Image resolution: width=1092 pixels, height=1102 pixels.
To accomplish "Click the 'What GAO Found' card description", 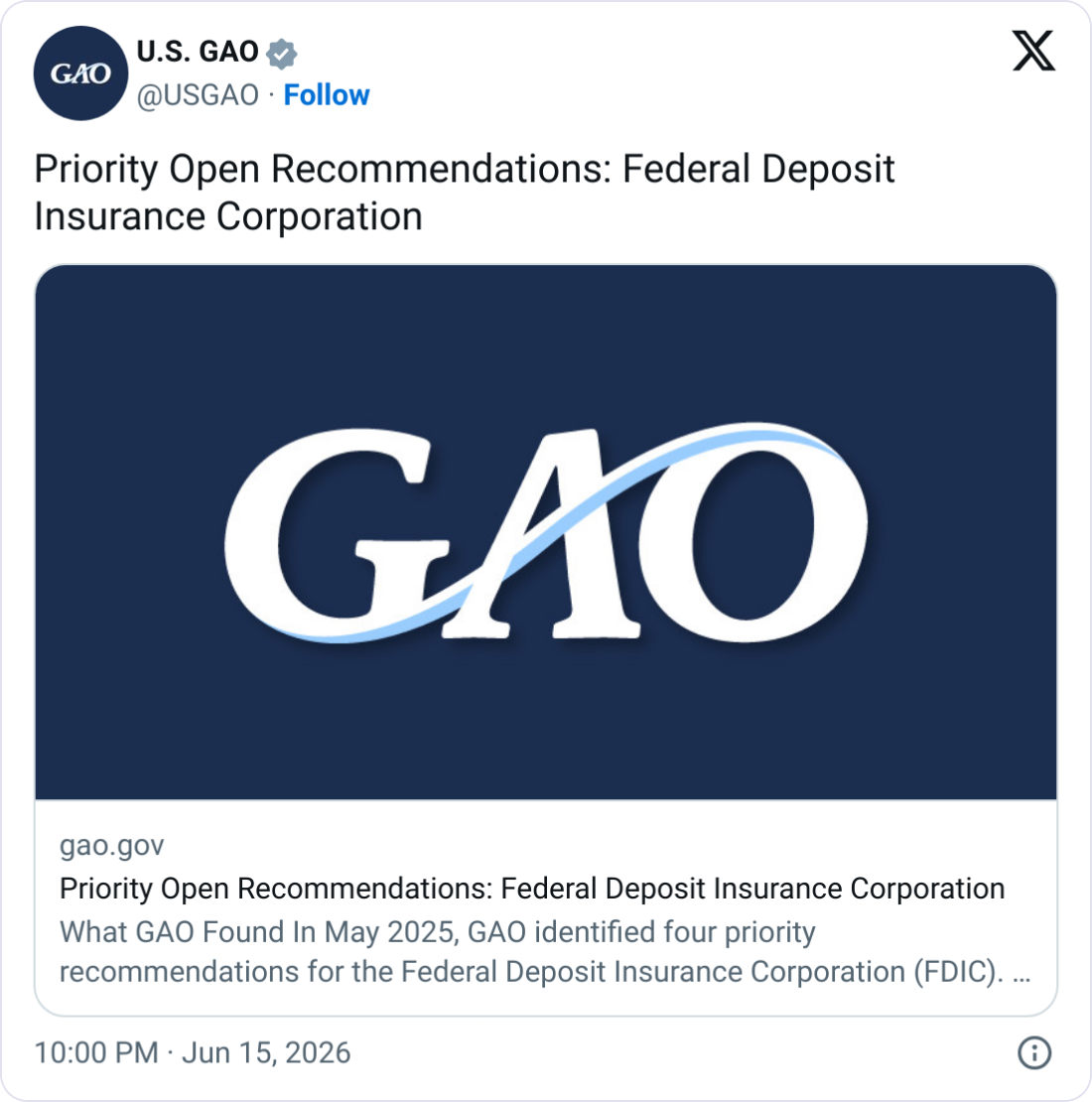I will 545,952.
